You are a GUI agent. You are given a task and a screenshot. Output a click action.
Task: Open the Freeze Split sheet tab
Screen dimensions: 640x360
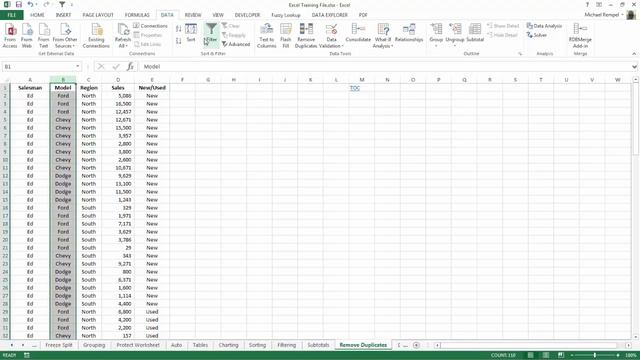[59, 345]
